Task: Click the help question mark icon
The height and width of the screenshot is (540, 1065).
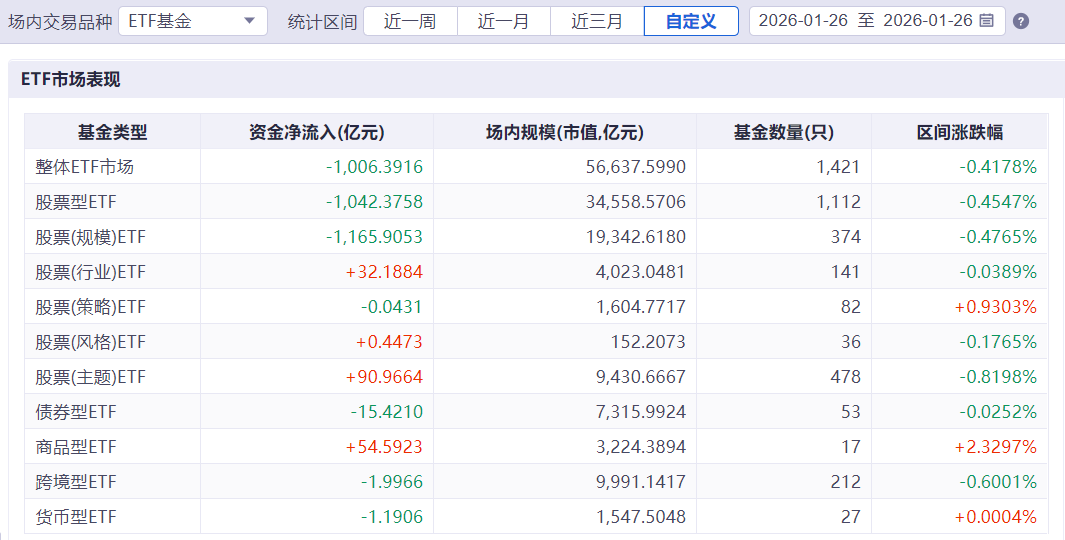Action: click(1020, 21)
